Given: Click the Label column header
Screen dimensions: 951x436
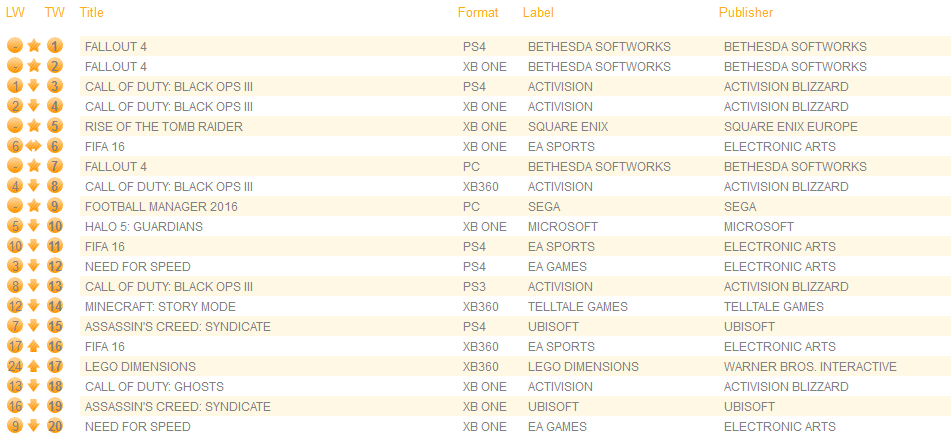Looking at the screenshot, I should point(538,13).
